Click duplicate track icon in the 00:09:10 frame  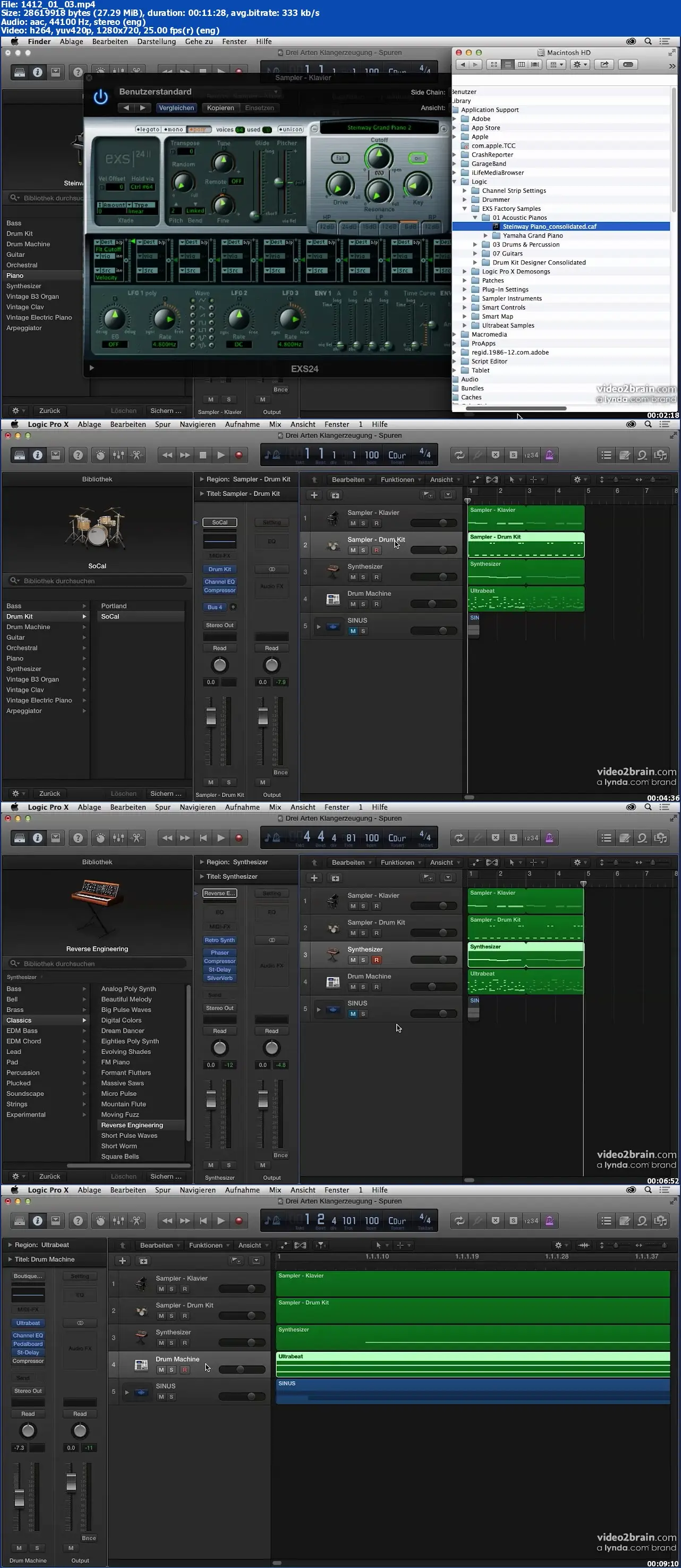pos(144,1261)
